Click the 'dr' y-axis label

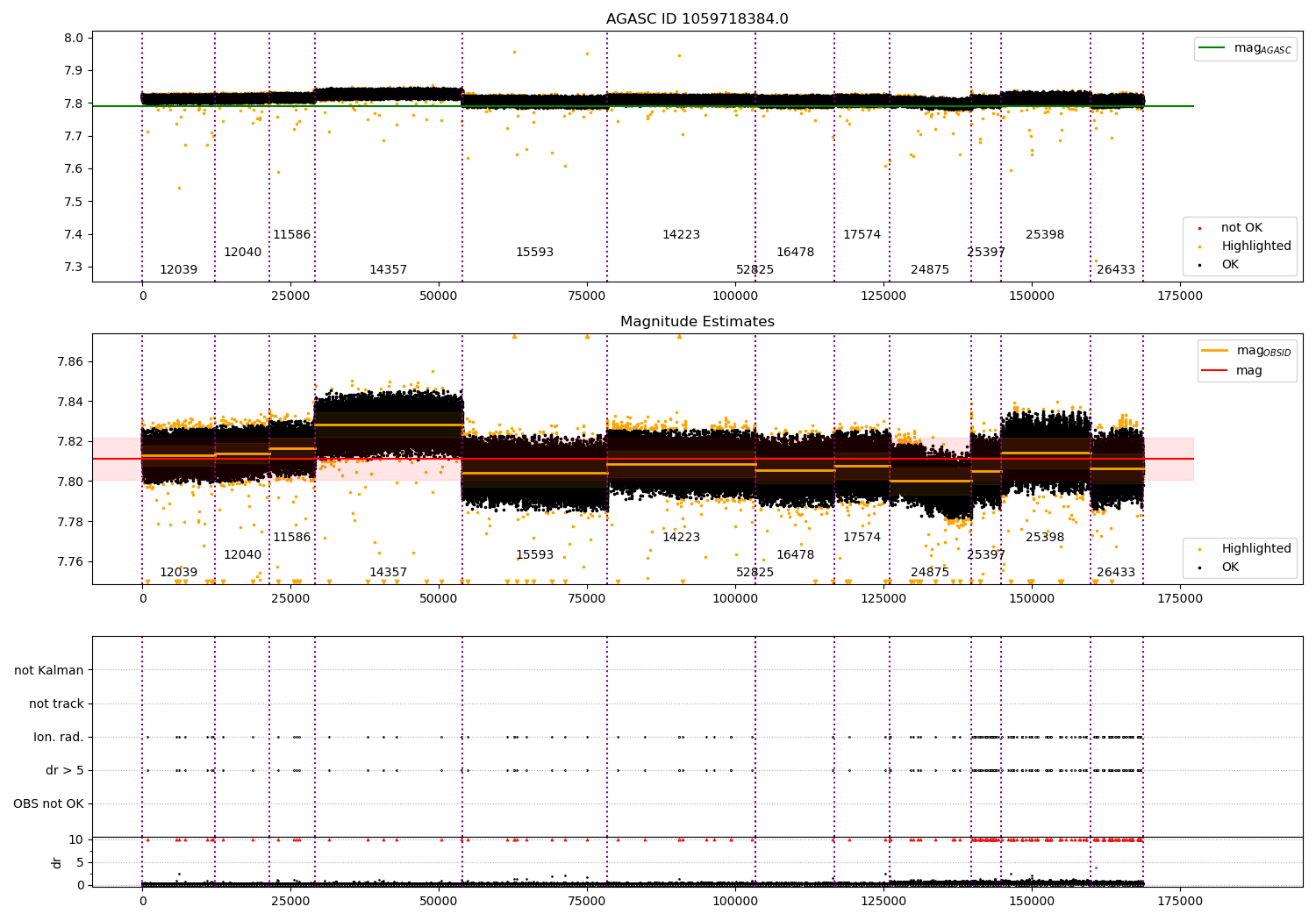(x=57, y=862)
